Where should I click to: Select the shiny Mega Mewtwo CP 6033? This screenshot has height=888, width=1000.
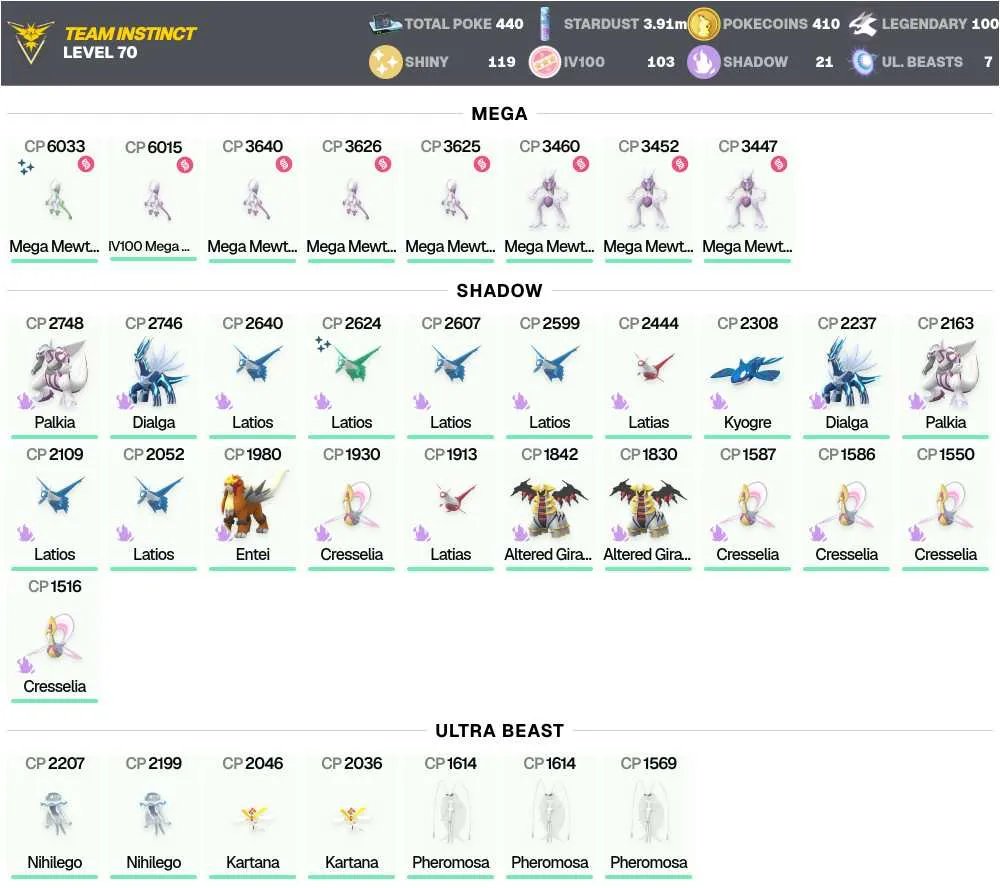pyautogui.click(x=54, y=199)
